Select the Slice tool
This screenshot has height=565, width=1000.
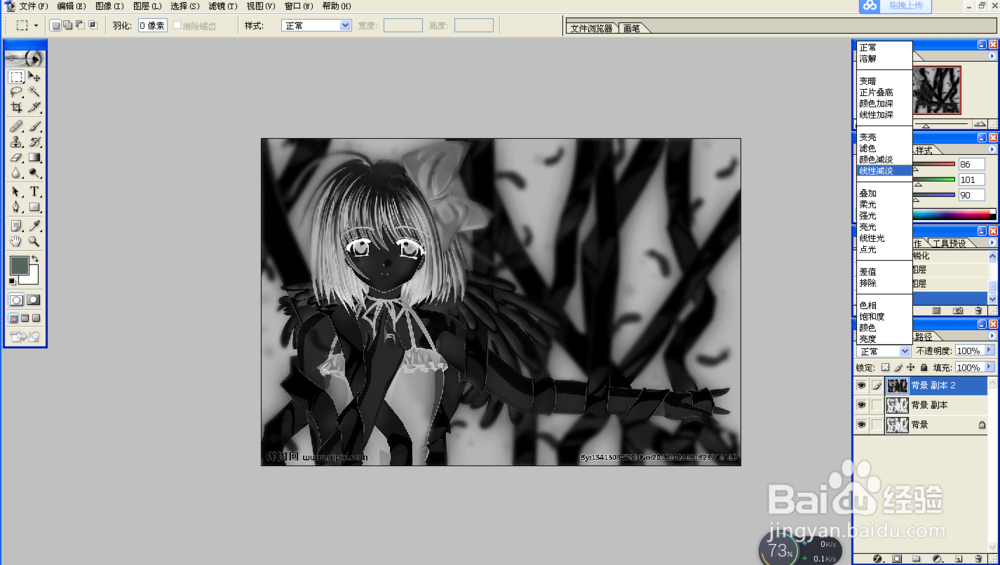[x=34, y=107]
